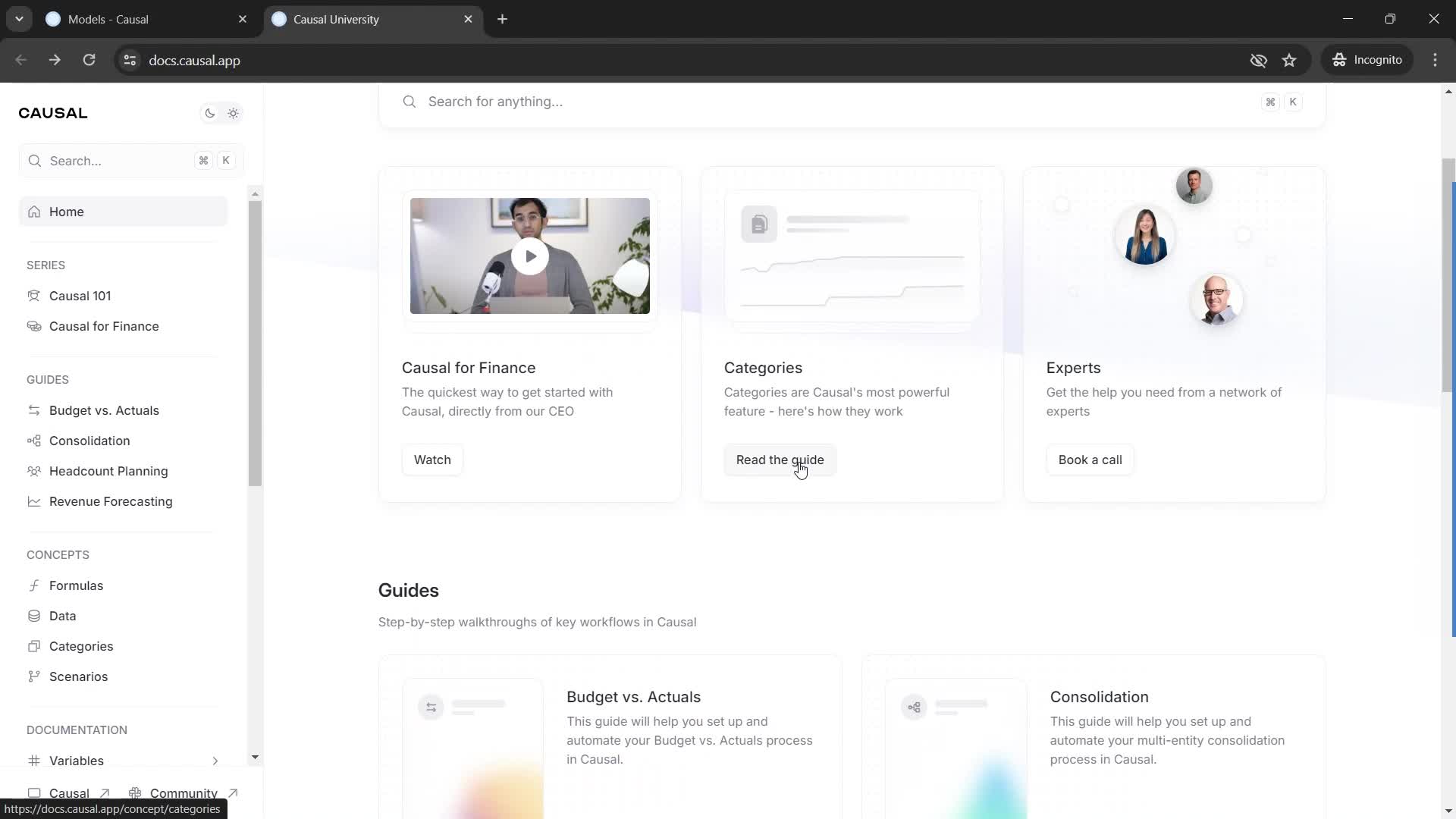Click the Incognito indicator
Screen dimensions: 1456x819
(1367, 60)
